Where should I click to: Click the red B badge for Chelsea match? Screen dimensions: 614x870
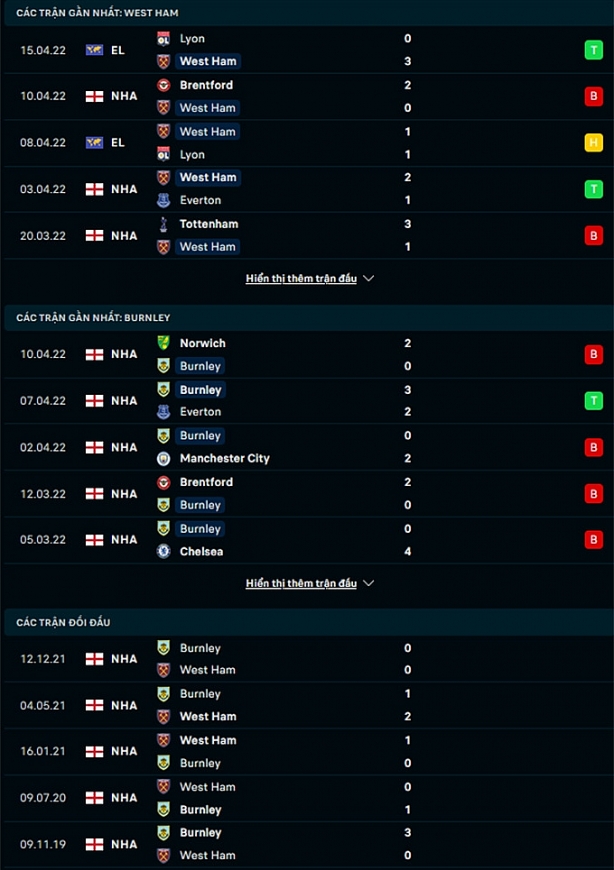point(594,540)
